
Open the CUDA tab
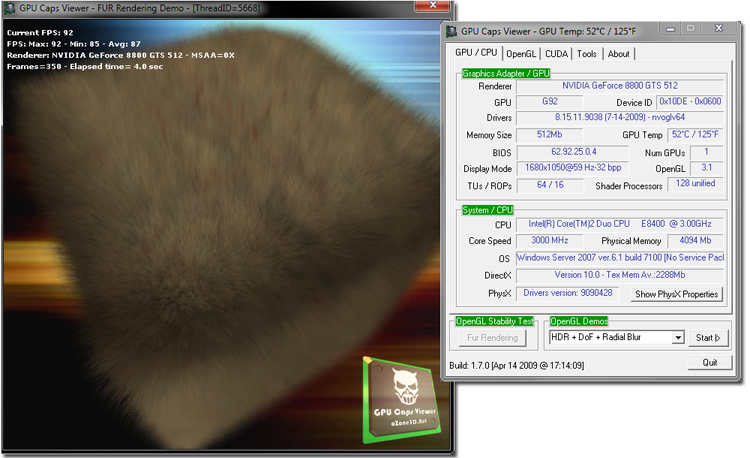click(557, 54)
